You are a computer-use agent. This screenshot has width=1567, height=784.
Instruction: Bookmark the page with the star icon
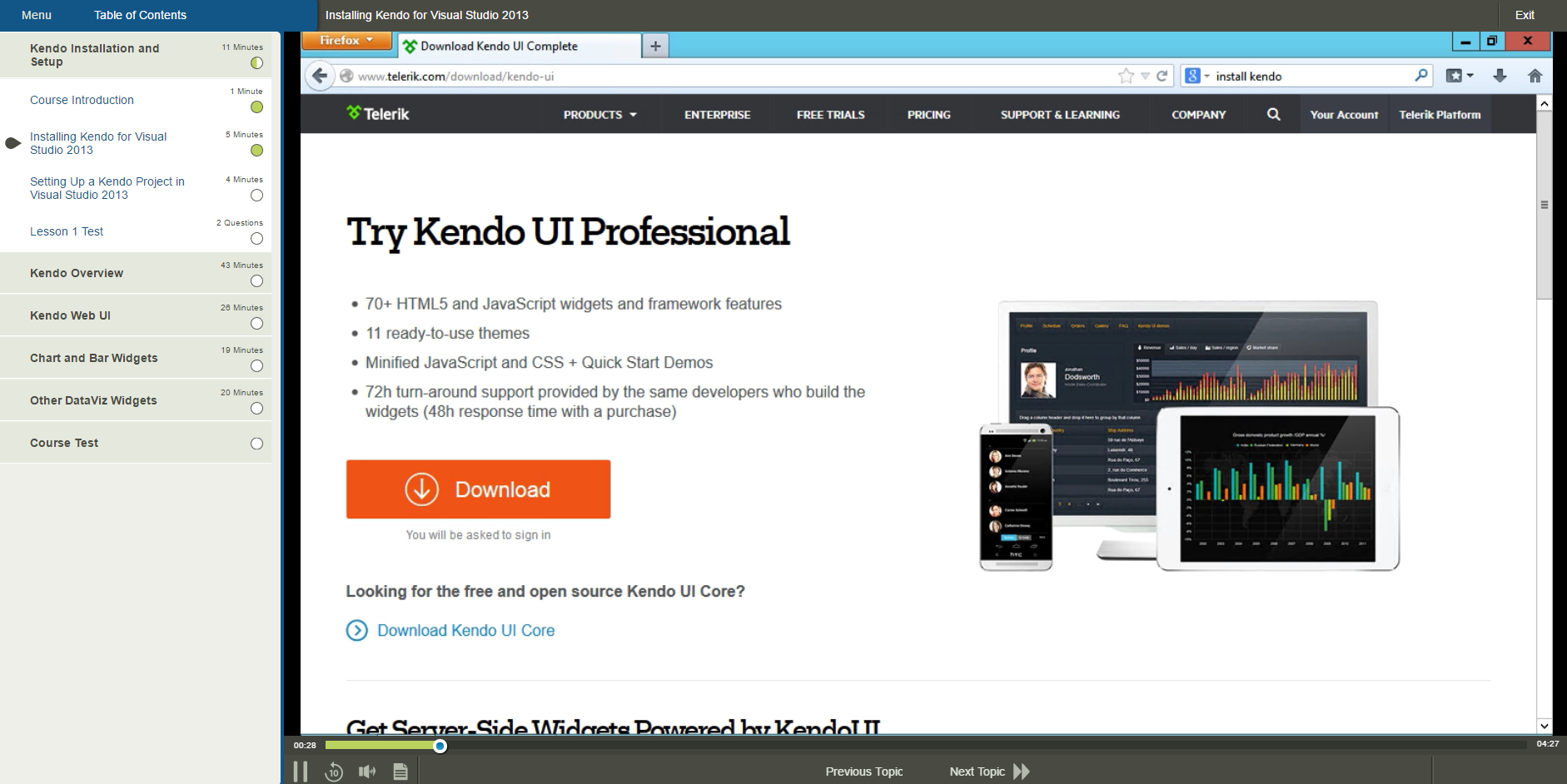pyautogui.click(x=1126, y=75)
